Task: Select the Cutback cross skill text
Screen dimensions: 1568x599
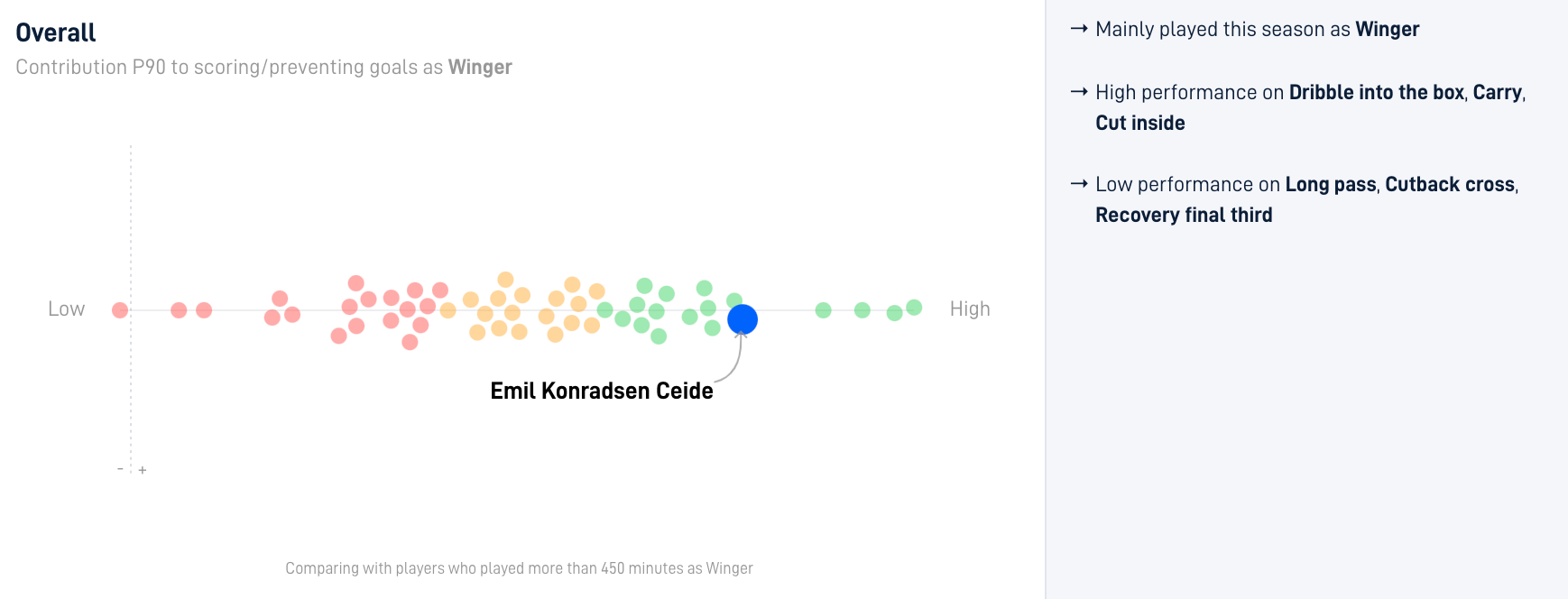Action: click(1450, 184)
